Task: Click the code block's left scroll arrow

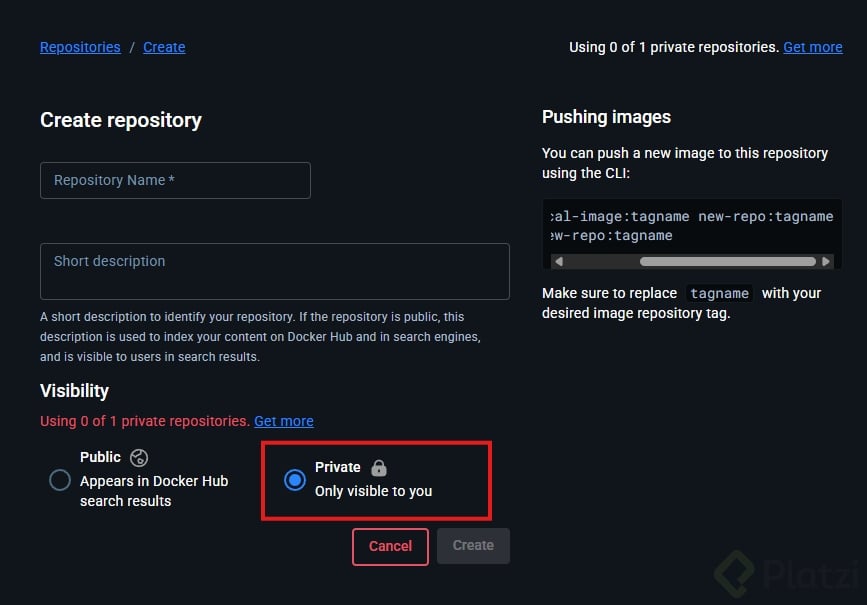Action: pyautogui.click(x=558, y=262)
